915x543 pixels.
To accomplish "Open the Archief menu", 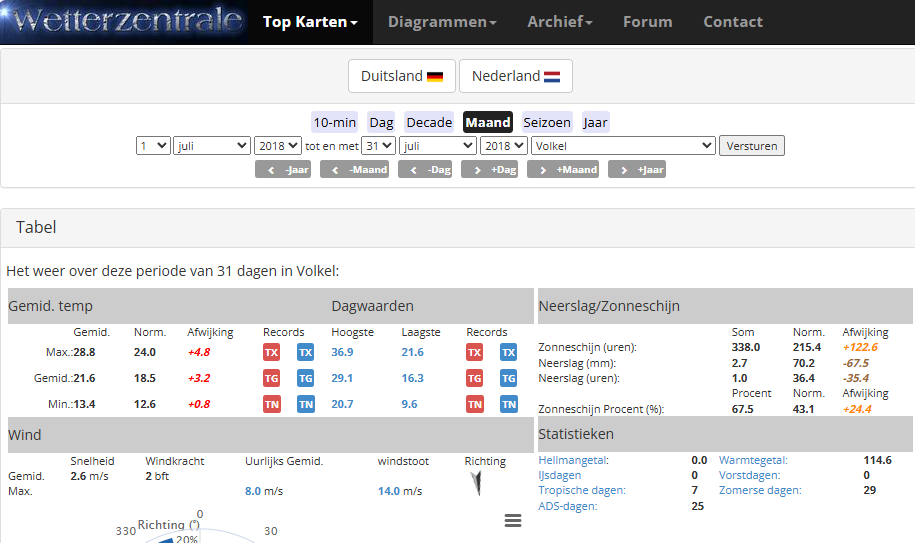I will [559, 22].
